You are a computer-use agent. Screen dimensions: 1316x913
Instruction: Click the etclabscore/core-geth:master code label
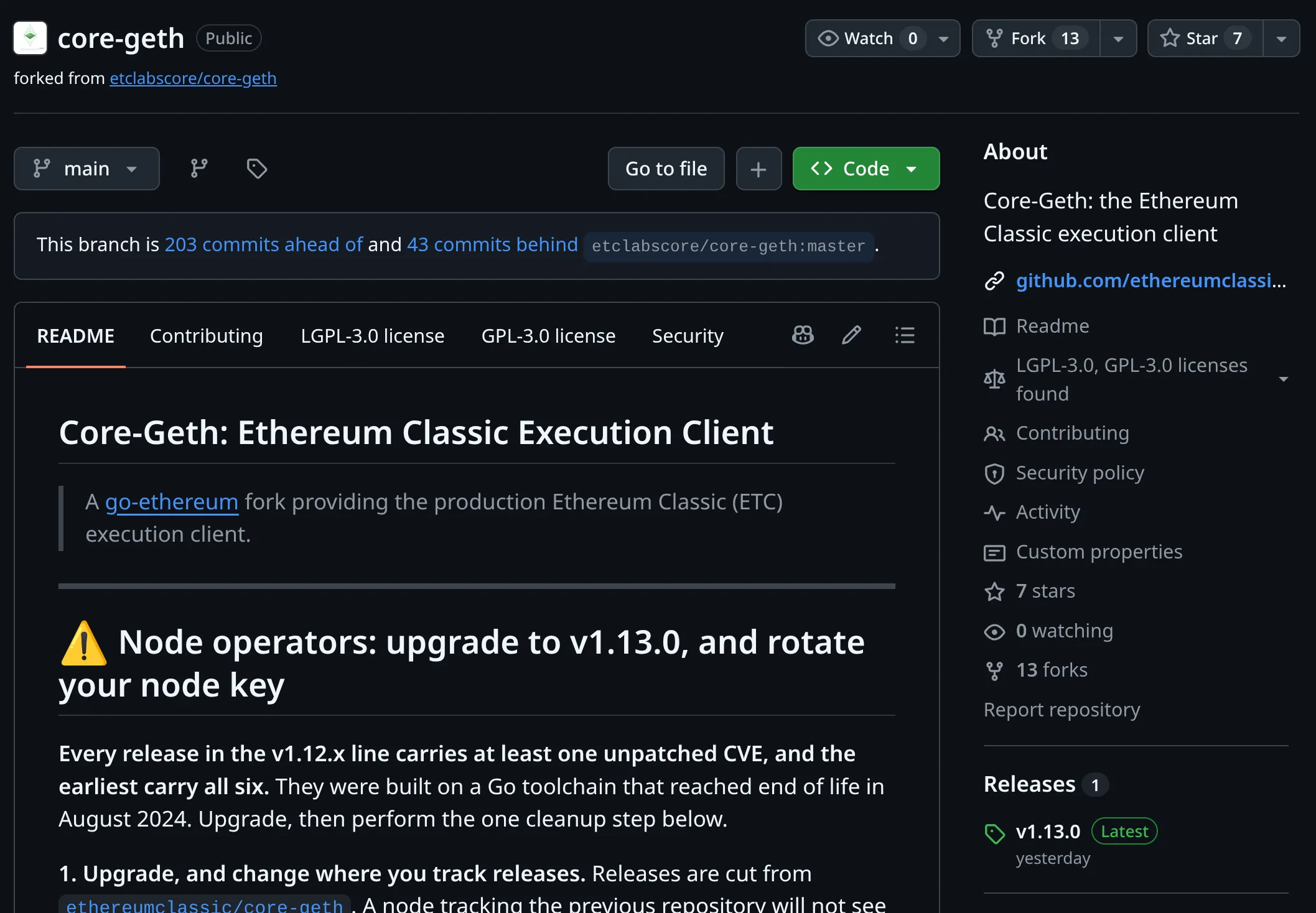click(729, 246)
